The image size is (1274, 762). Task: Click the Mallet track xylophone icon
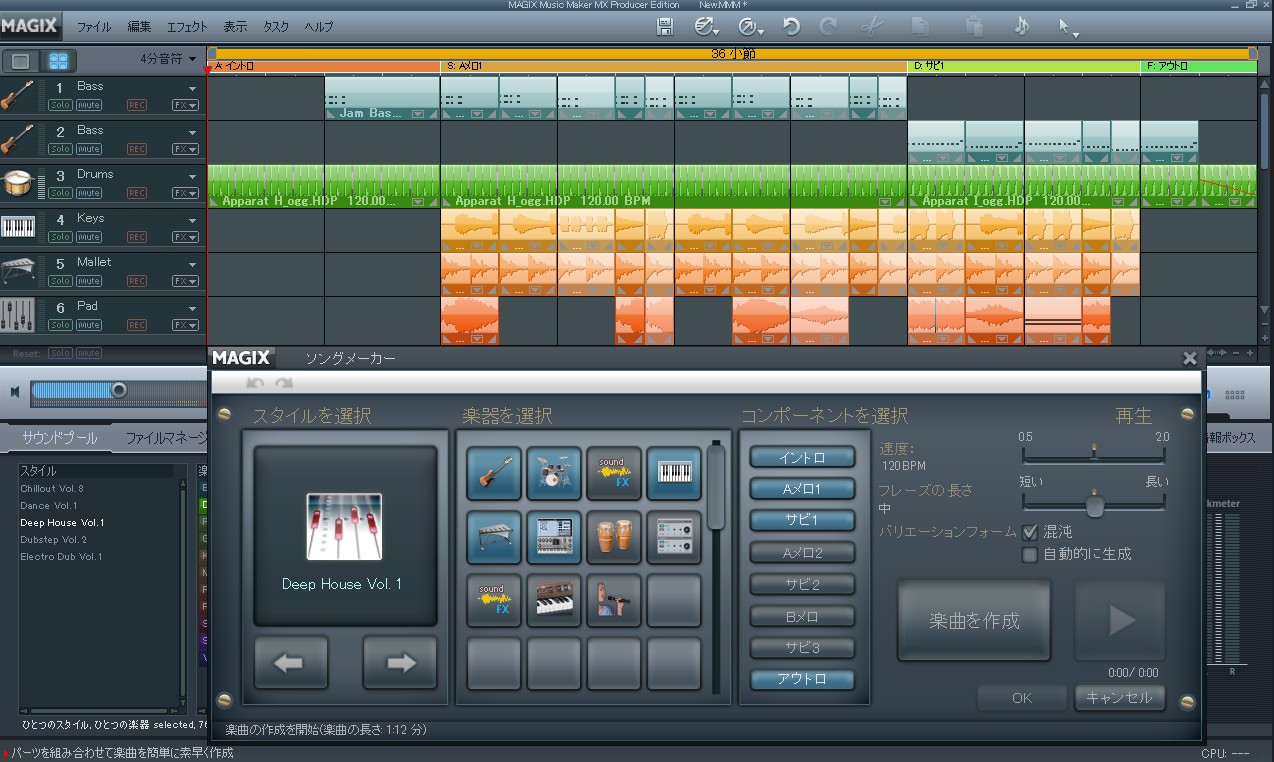click(17, 271)
